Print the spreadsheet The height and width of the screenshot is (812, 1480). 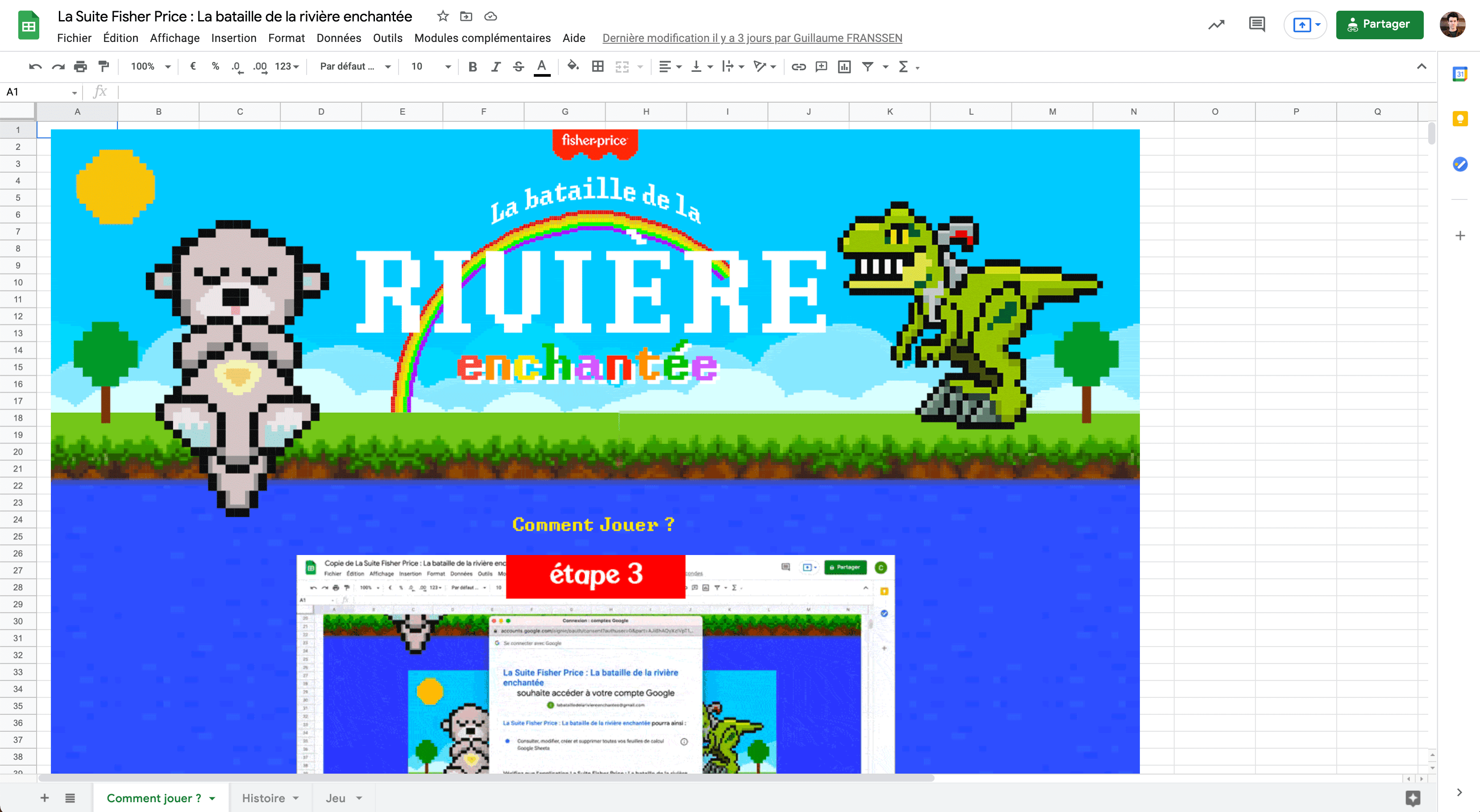tap(80, 66)
